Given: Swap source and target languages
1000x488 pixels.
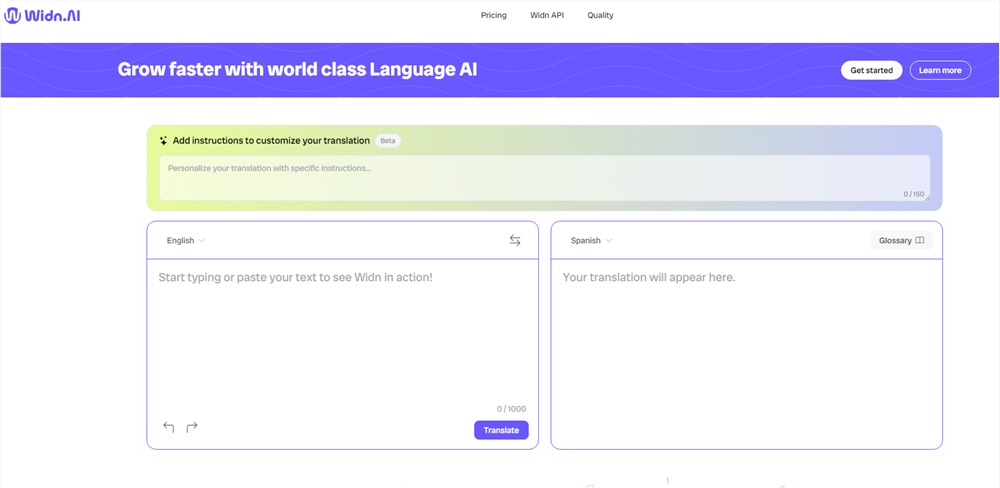Looking at the screenshot, I should (x=515, y=241).
